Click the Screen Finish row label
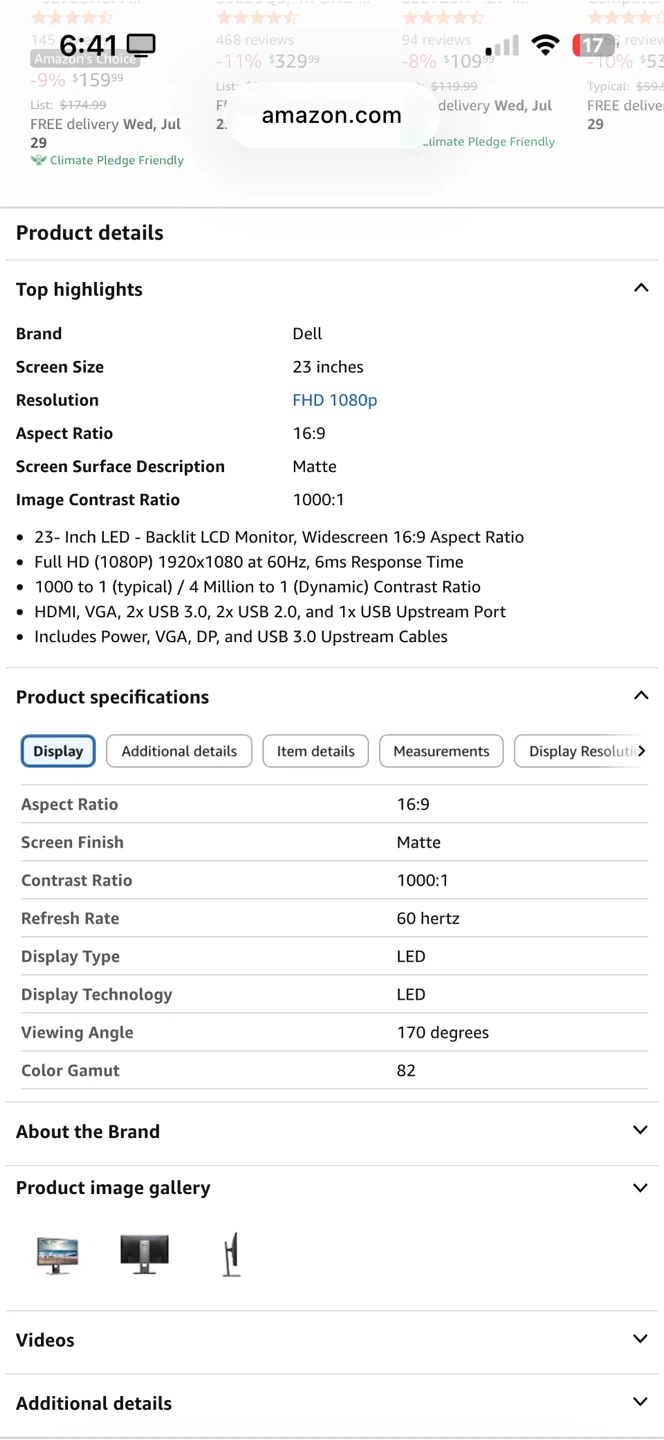The width and height of the screenshot is (664, 1440). click(72, 842)
